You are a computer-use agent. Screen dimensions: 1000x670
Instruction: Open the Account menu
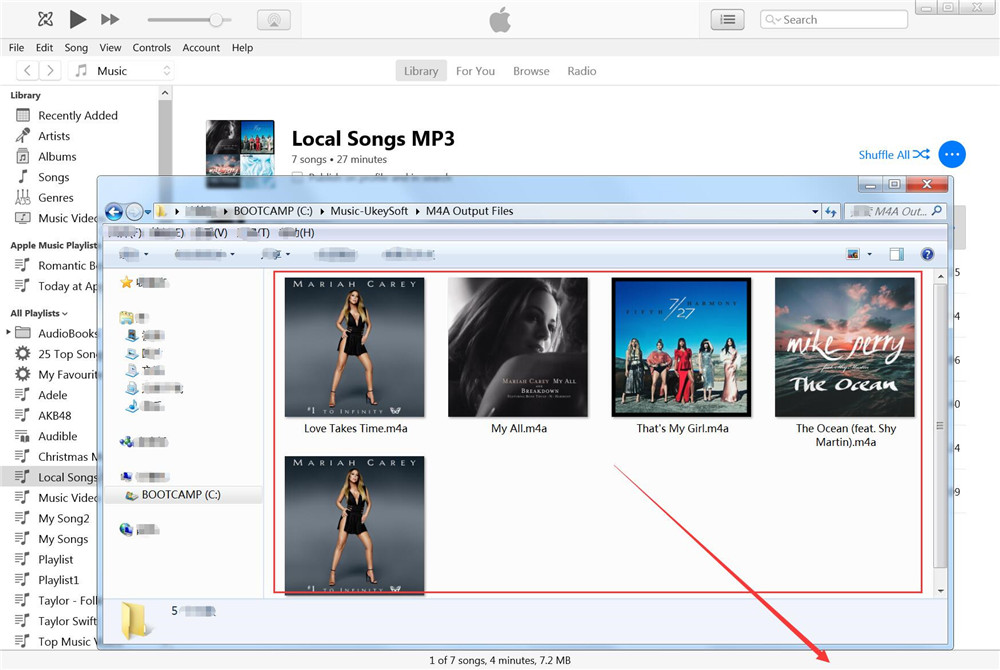201,48
